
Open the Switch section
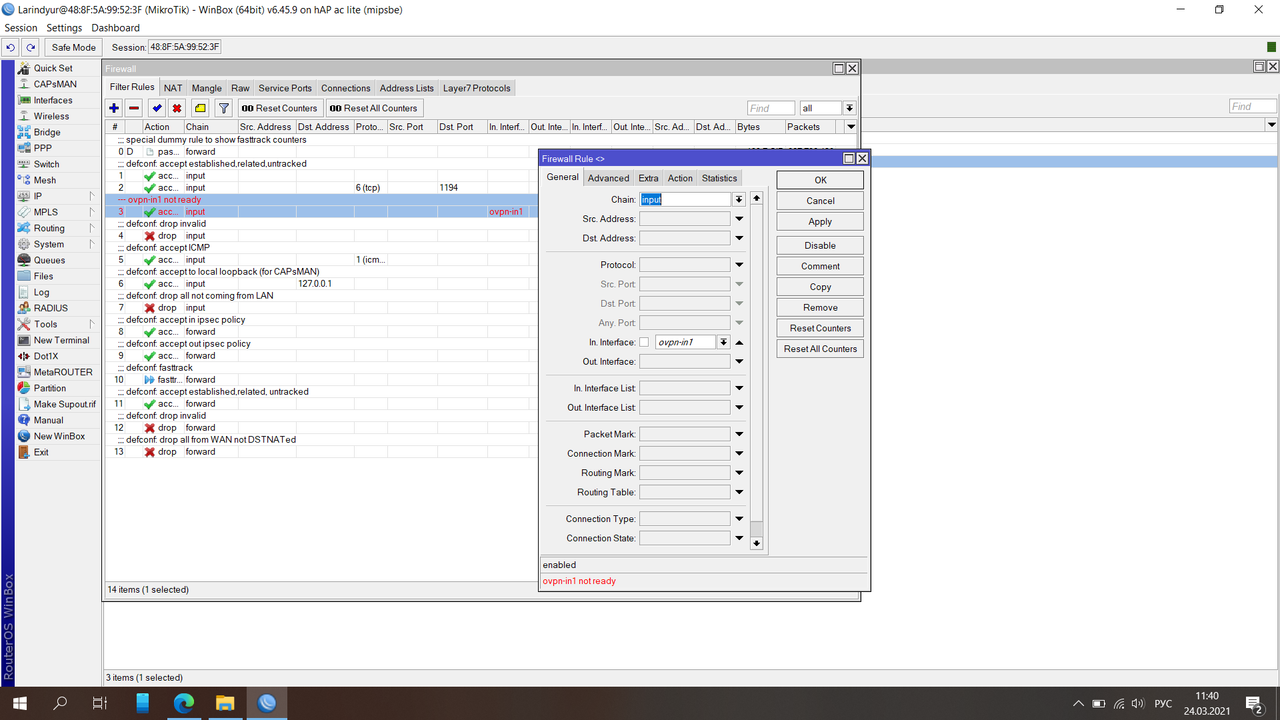(x=46, y=164)
